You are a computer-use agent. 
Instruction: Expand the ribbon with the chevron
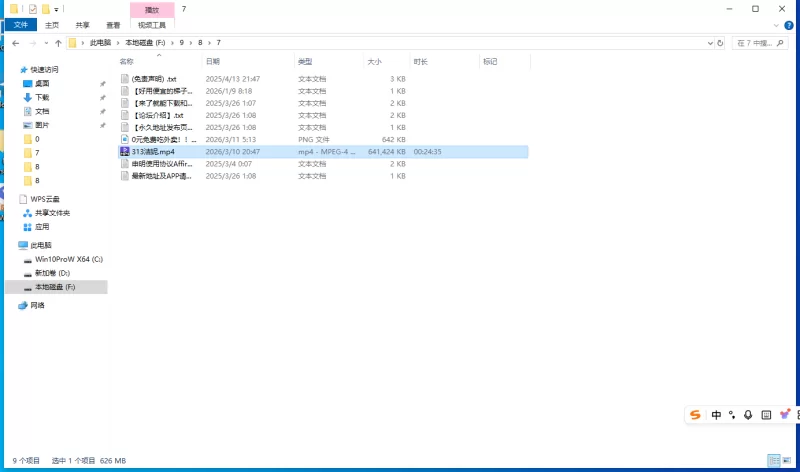778,25
